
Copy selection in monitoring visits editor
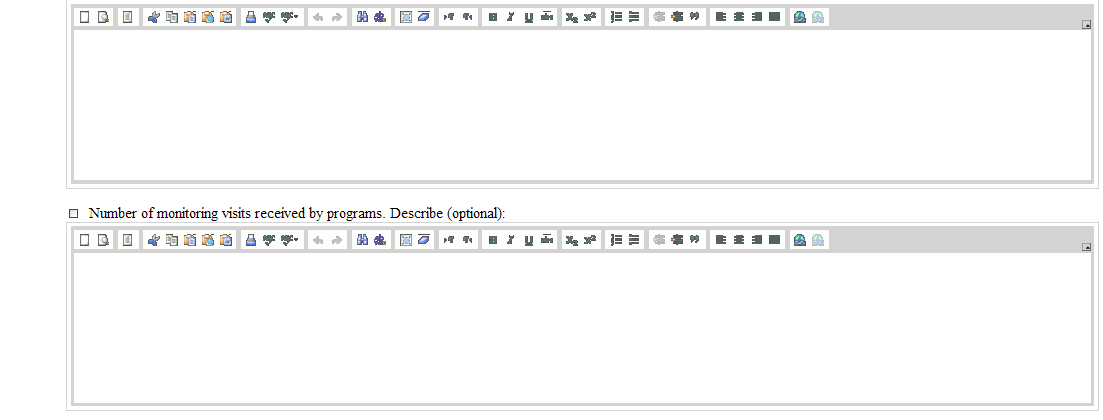[172, 240]
